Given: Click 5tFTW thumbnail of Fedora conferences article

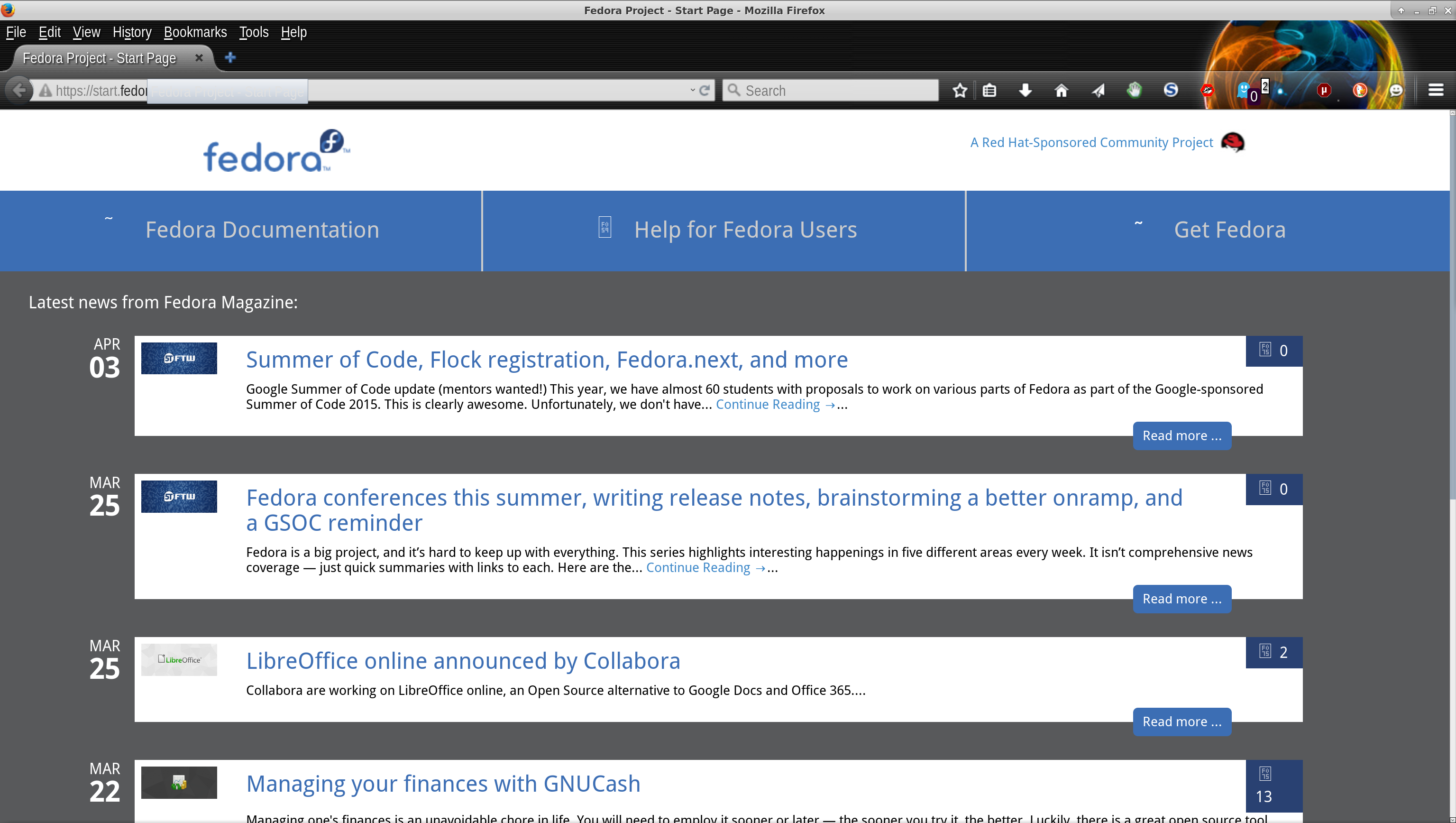Looking at the screenshot, I should click(179, 497).
